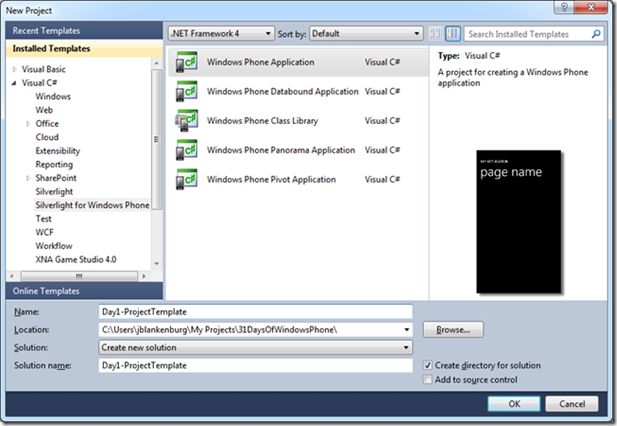This screenshot has width=617, height=426.
Task: Open the Solution Create new solution dropdown
Action: tap(255, 347)
